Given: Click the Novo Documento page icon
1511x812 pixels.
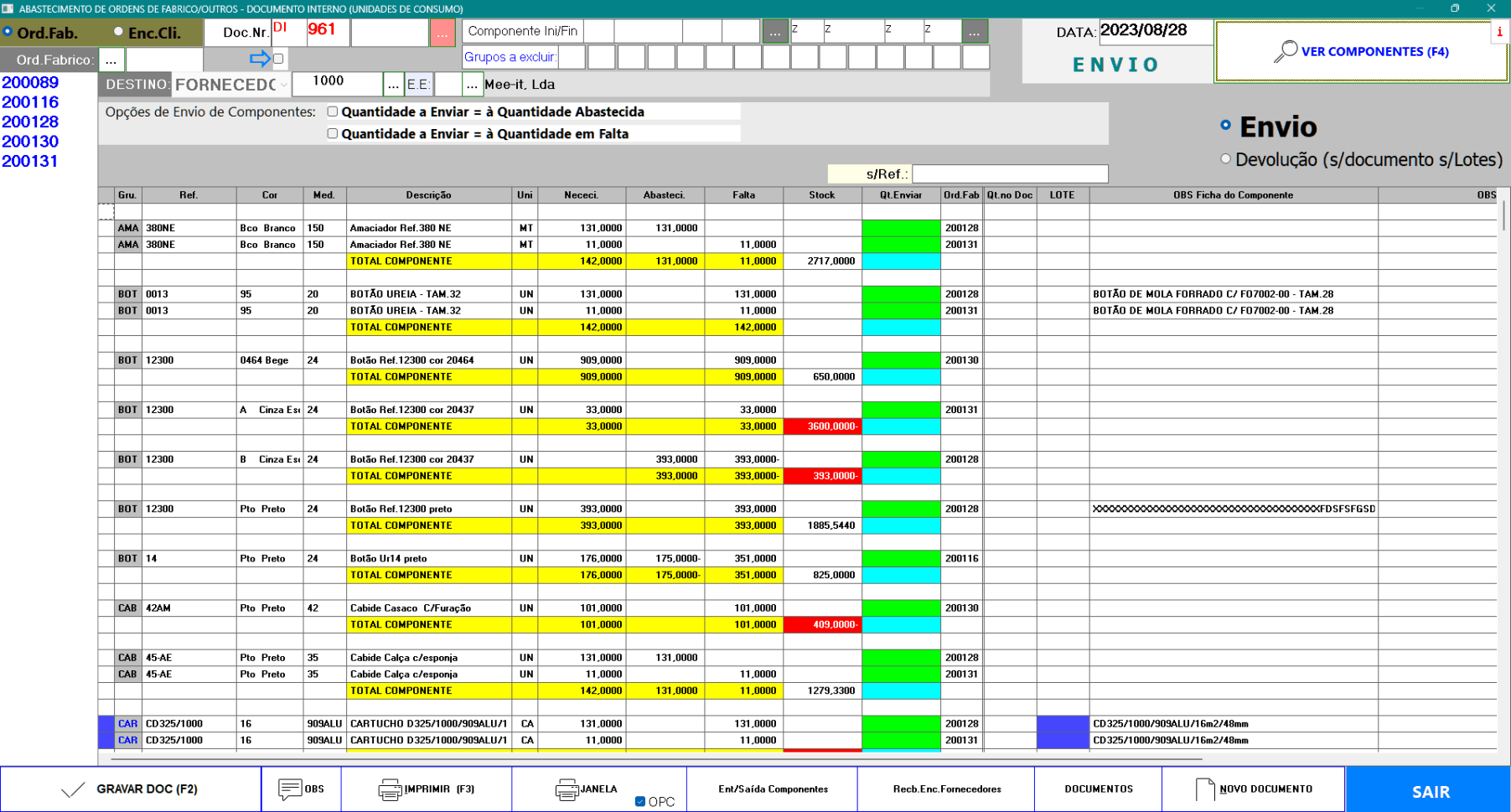Looking at the screenshot, I should pyautogui.click(x=1204, y=789).
